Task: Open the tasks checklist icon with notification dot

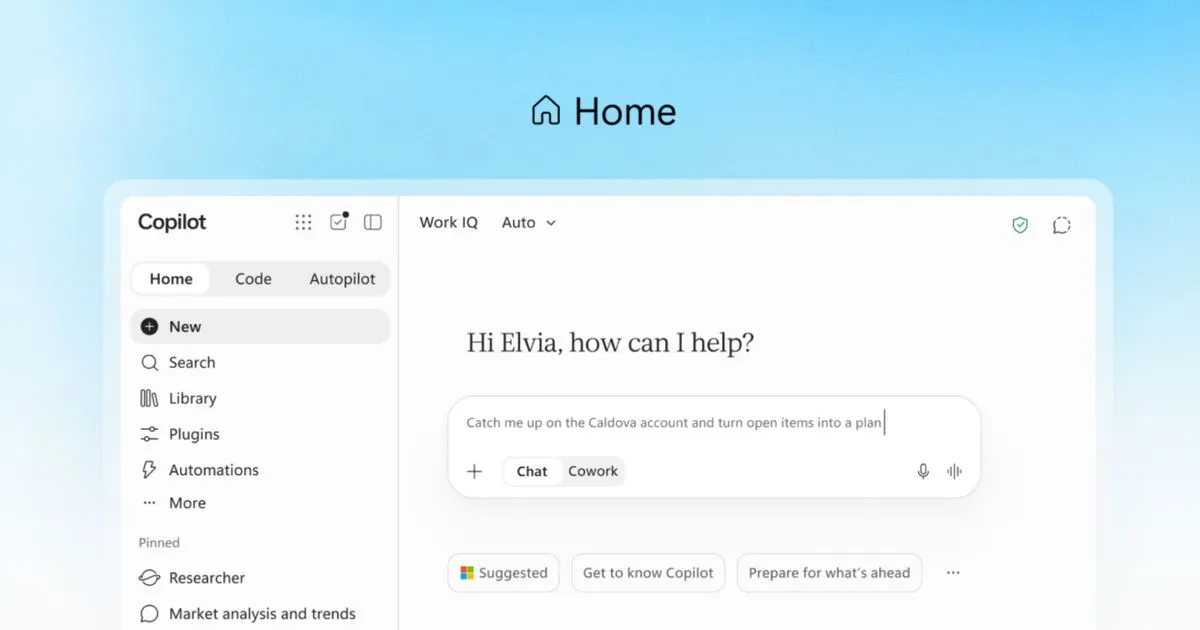Action: click(339, 221)
